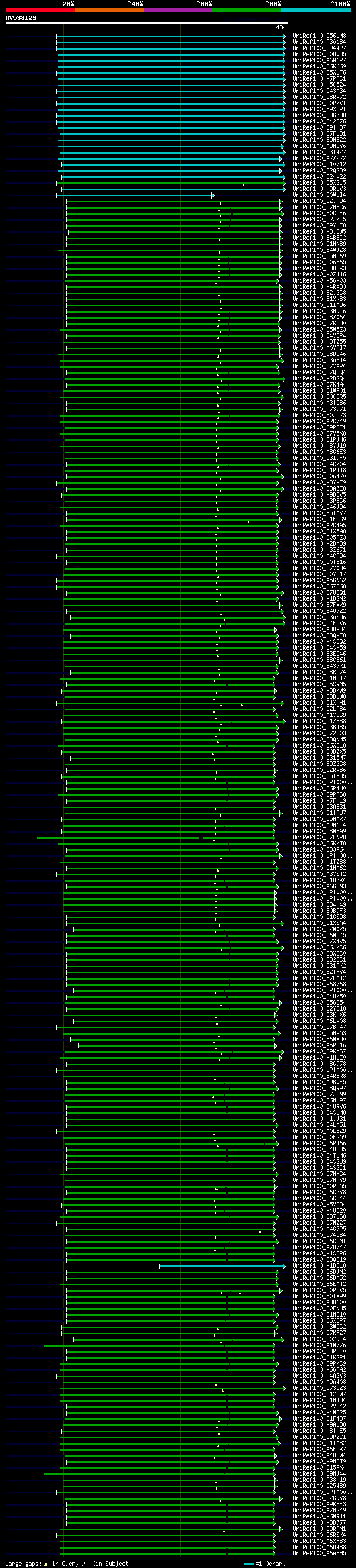Image resolution: width=356 pixels, height=1568 pixels.
Task: Click the red 20% identity legend segment
Action: (39, 10)
